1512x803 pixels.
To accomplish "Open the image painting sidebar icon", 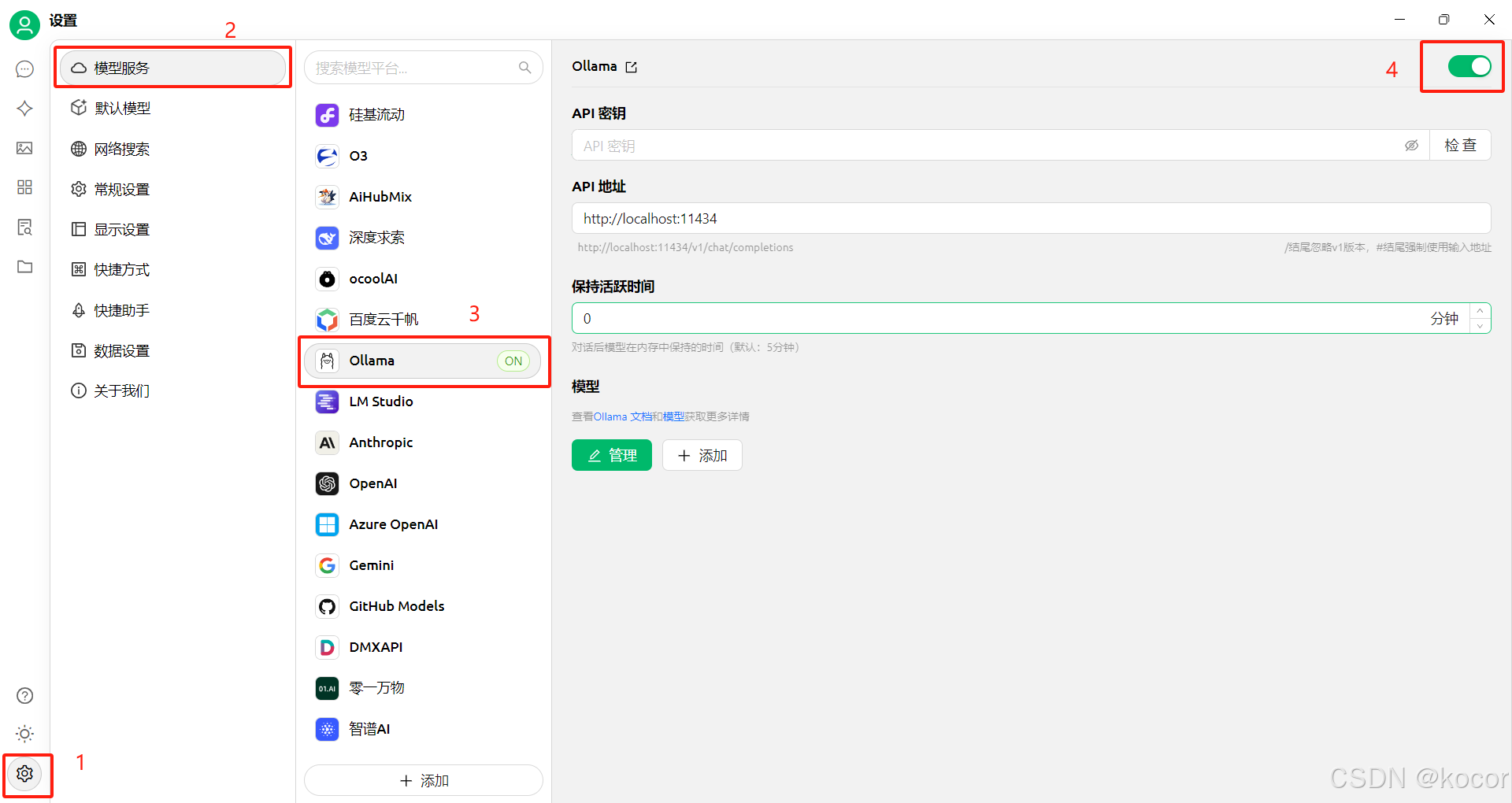I will (x=24, y=148).
